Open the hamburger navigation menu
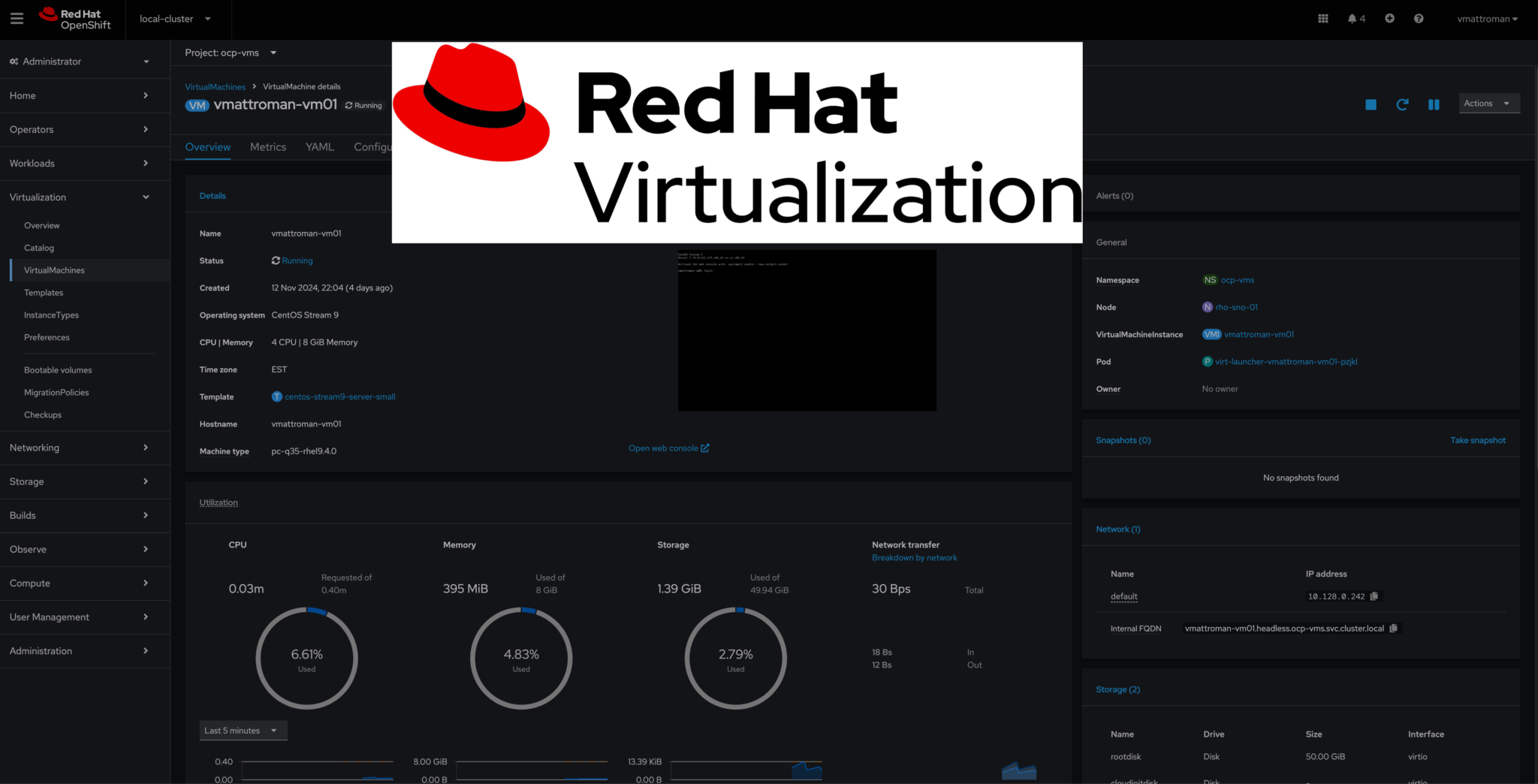The image size is (1538, 784). [x=17, y=18]
